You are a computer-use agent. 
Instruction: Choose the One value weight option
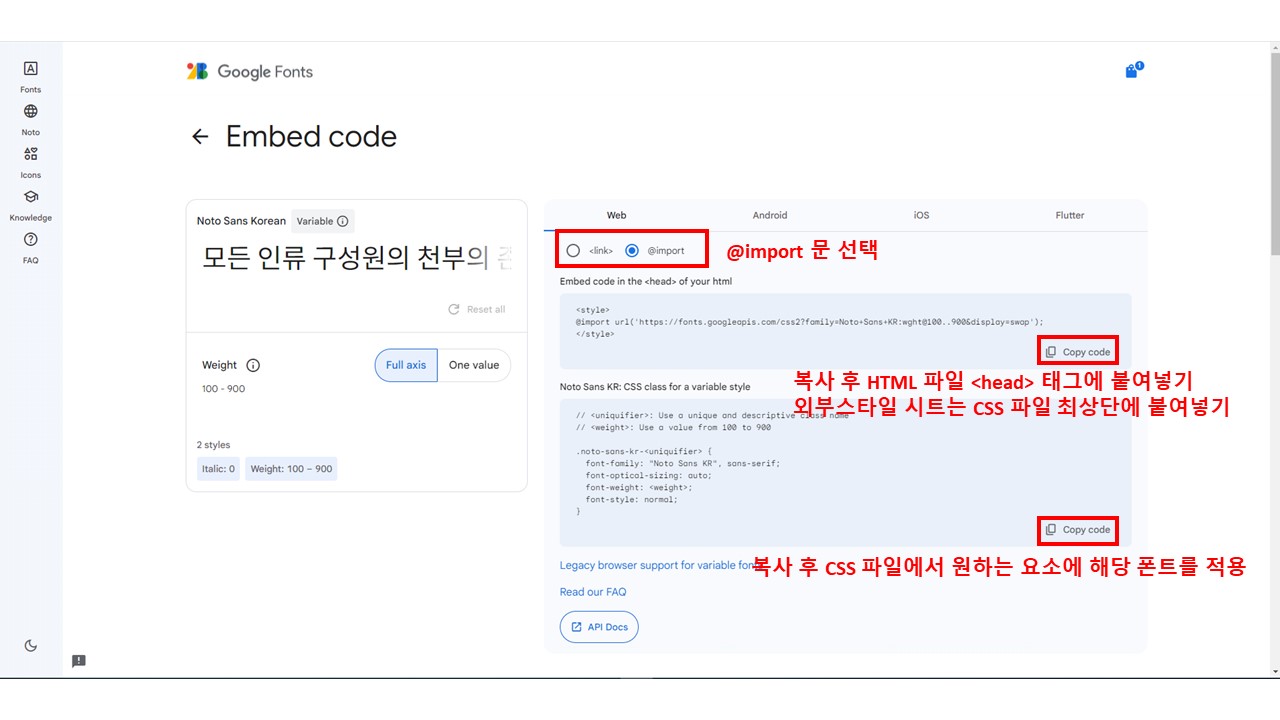pos(474,365)
